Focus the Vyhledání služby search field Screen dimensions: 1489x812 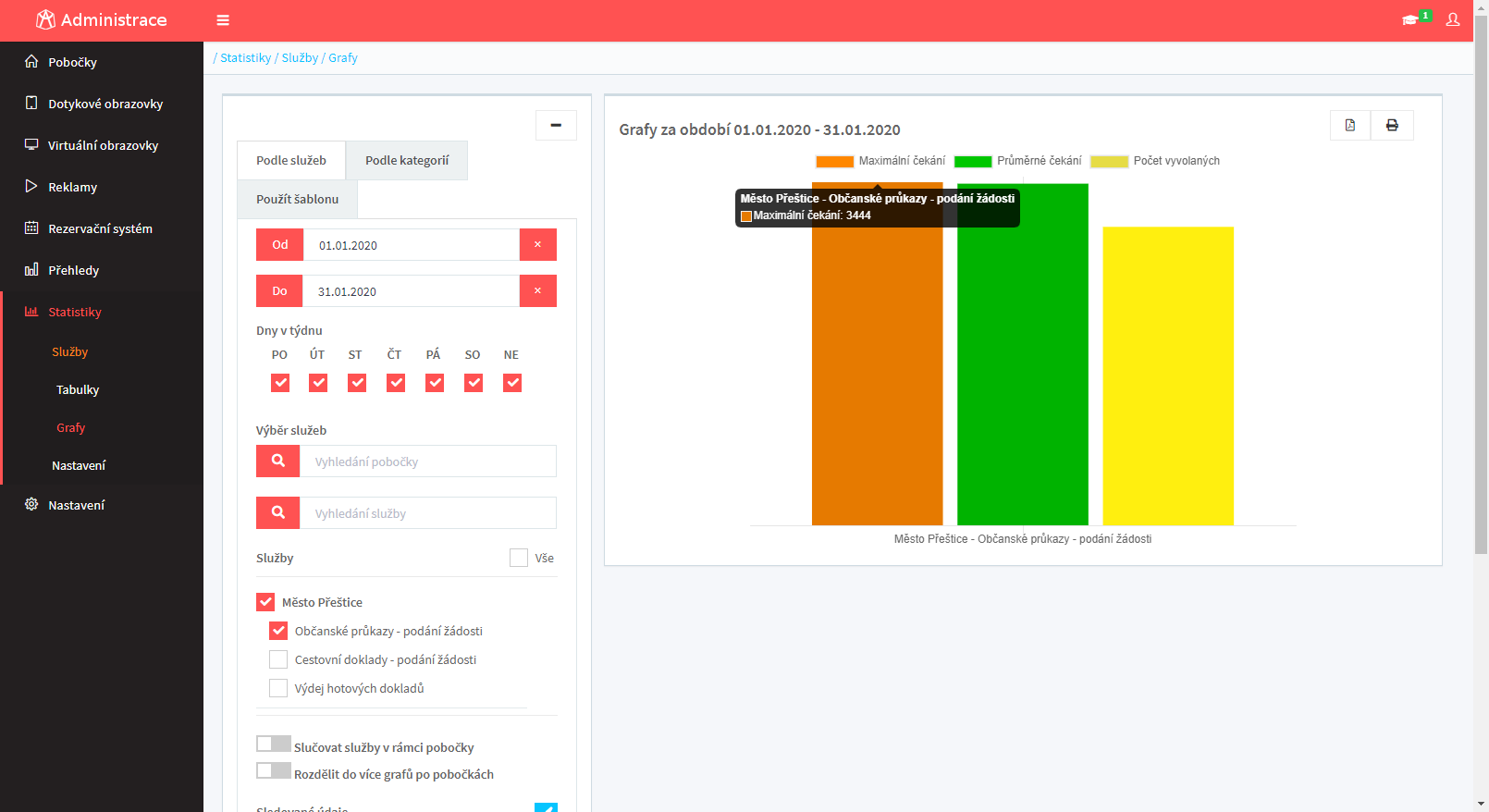tap(428, 513)
